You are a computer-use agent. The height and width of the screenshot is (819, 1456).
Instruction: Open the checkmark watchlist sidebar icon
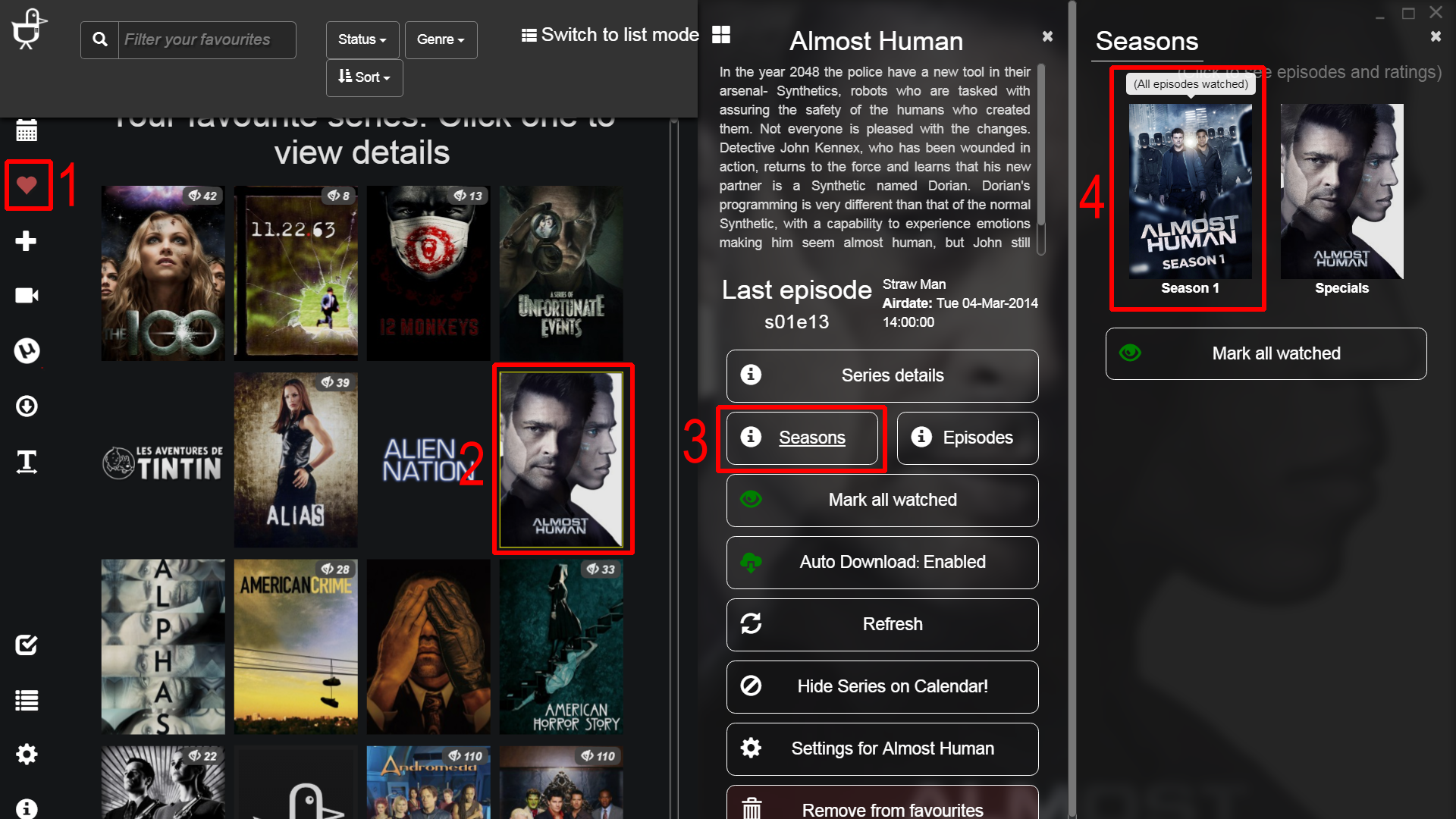tap(27, 645)
